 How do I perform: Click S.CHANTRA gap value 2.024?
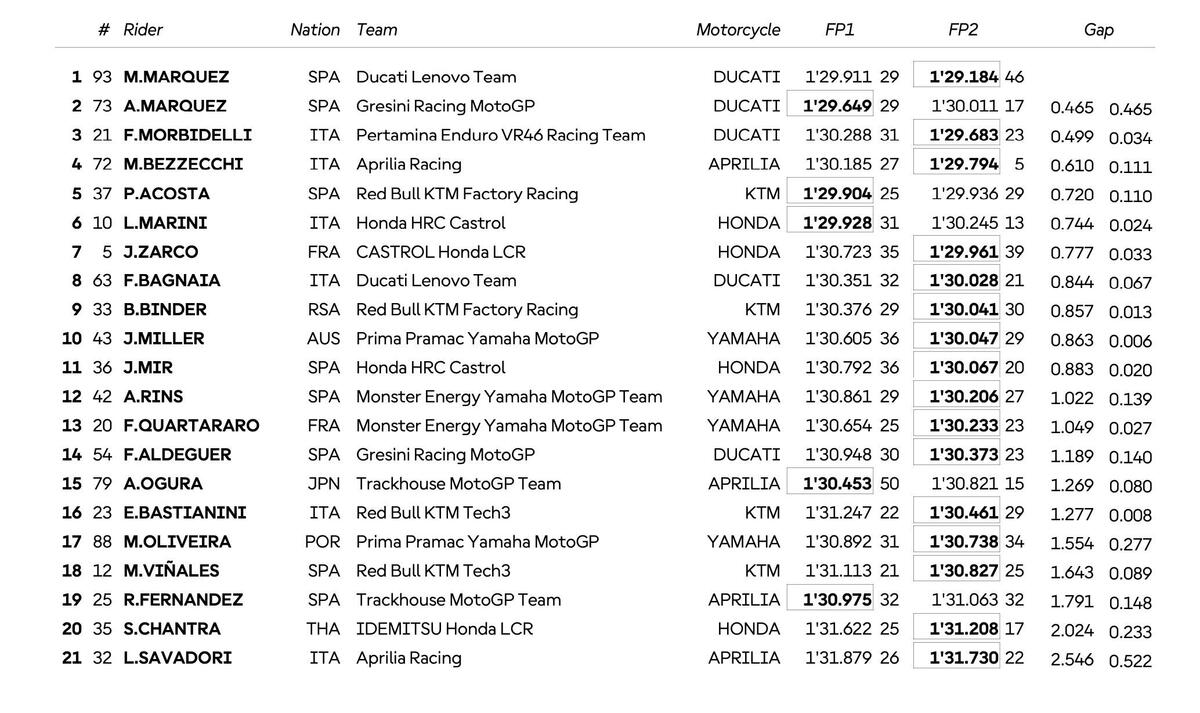[1072, 631]
